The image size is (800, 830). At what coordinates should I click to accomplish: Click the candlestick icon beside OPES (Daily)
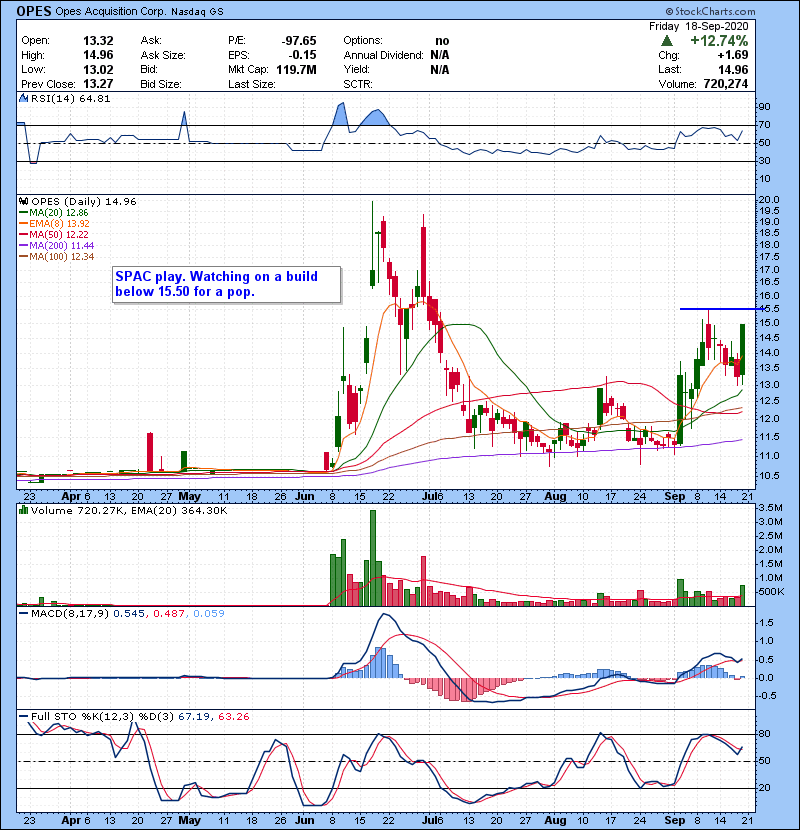coord(23,202)
